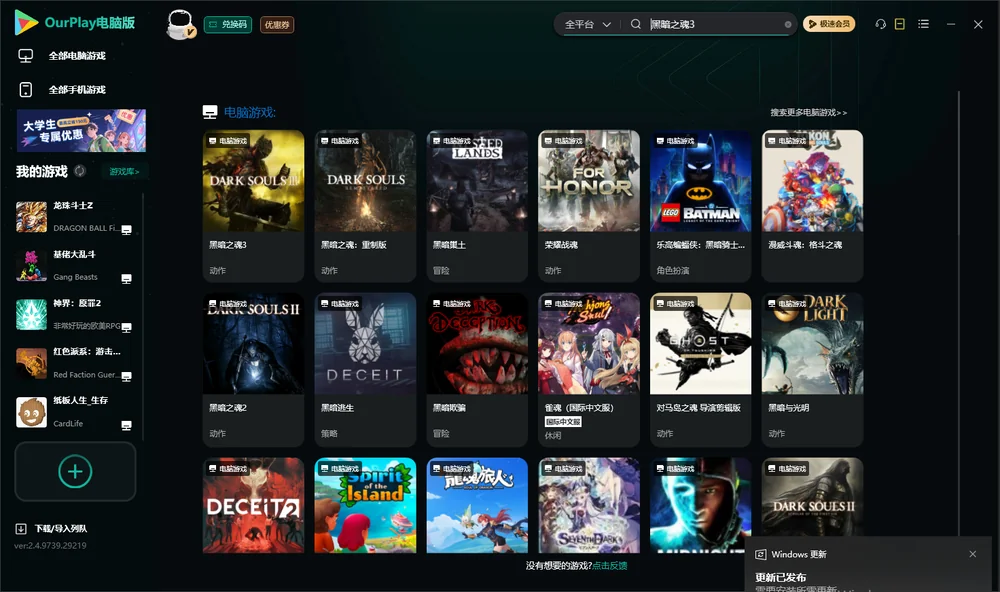The height and width of the screenshot is (592, 1000).
Task: Open the 乐高蝙蝠侠 LEGO Batman card
Action: (700, 206)
